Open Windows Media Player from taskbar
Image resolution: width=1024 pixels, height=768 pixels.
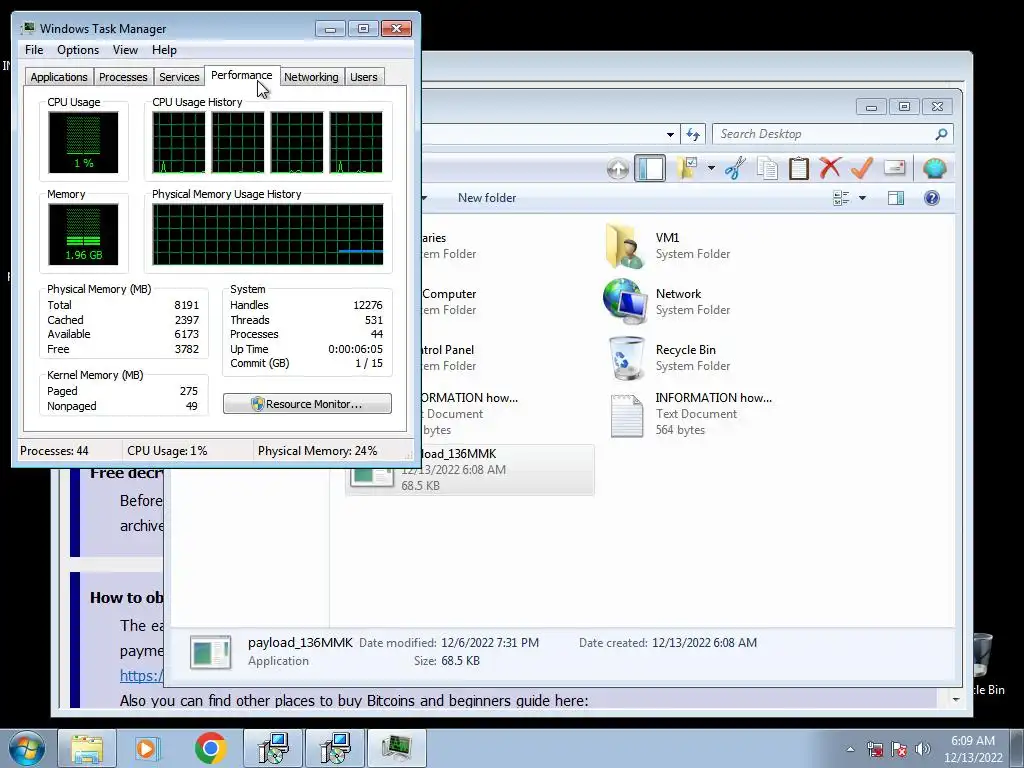pyautogui.click(x=146, y=748)
